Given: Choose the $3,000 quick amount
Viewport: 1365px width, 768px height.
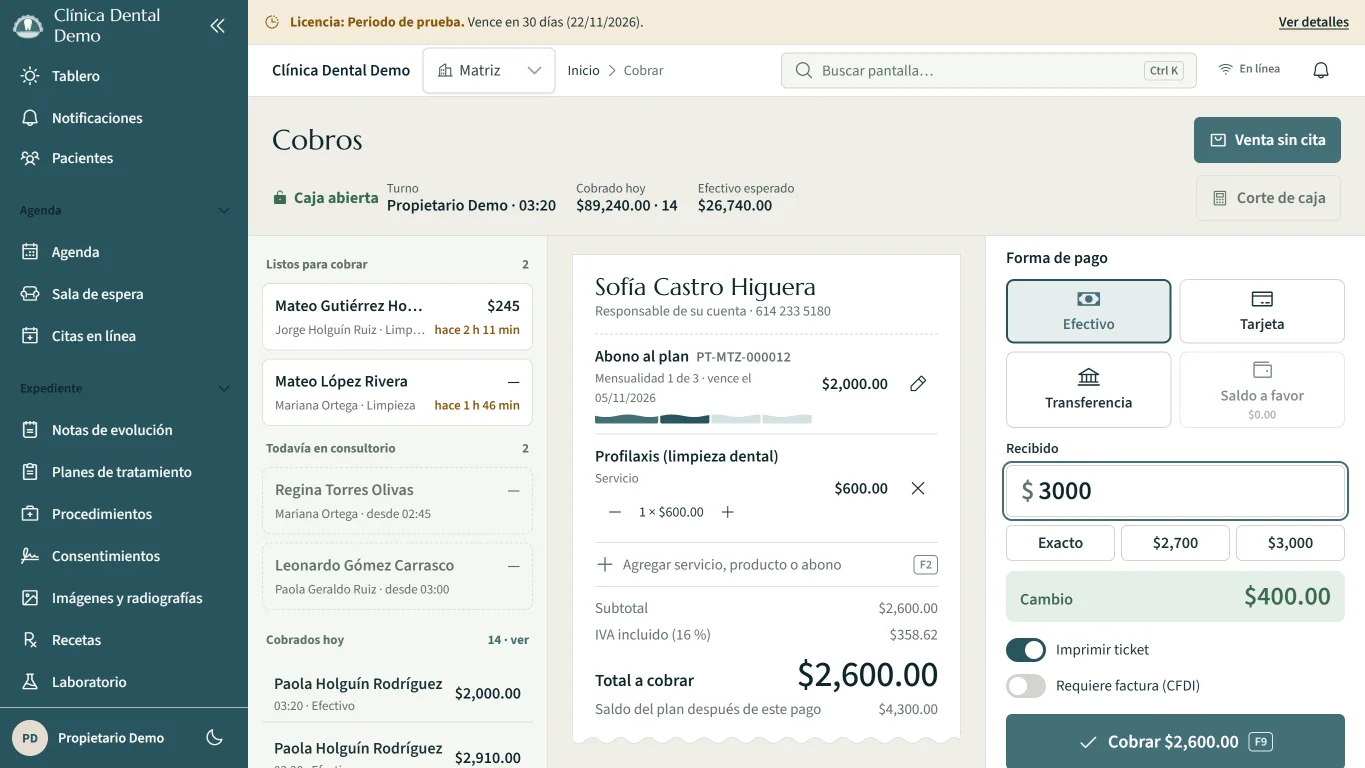Looking at the screenshot, I should (1290, 543).
